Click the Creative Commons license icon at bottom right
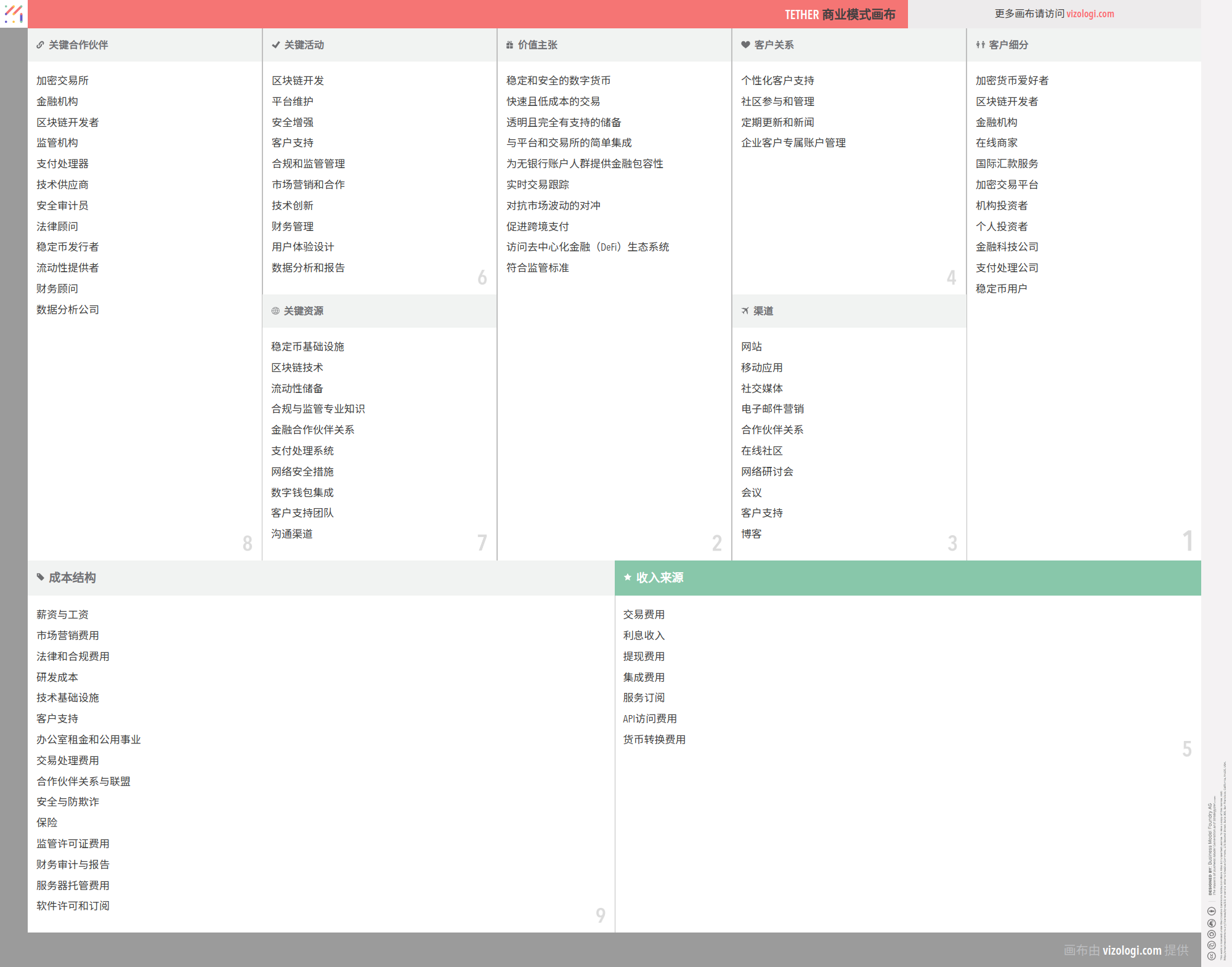The height and width of the screenshot is (967, 1232). 1211,955
